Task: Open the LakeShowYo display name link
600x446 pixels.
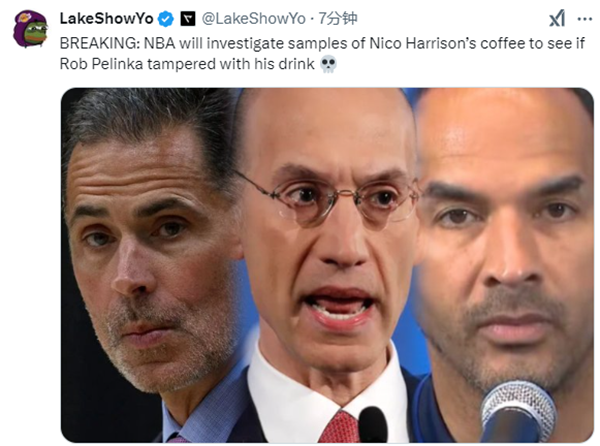Action: [x=106, y=18]
